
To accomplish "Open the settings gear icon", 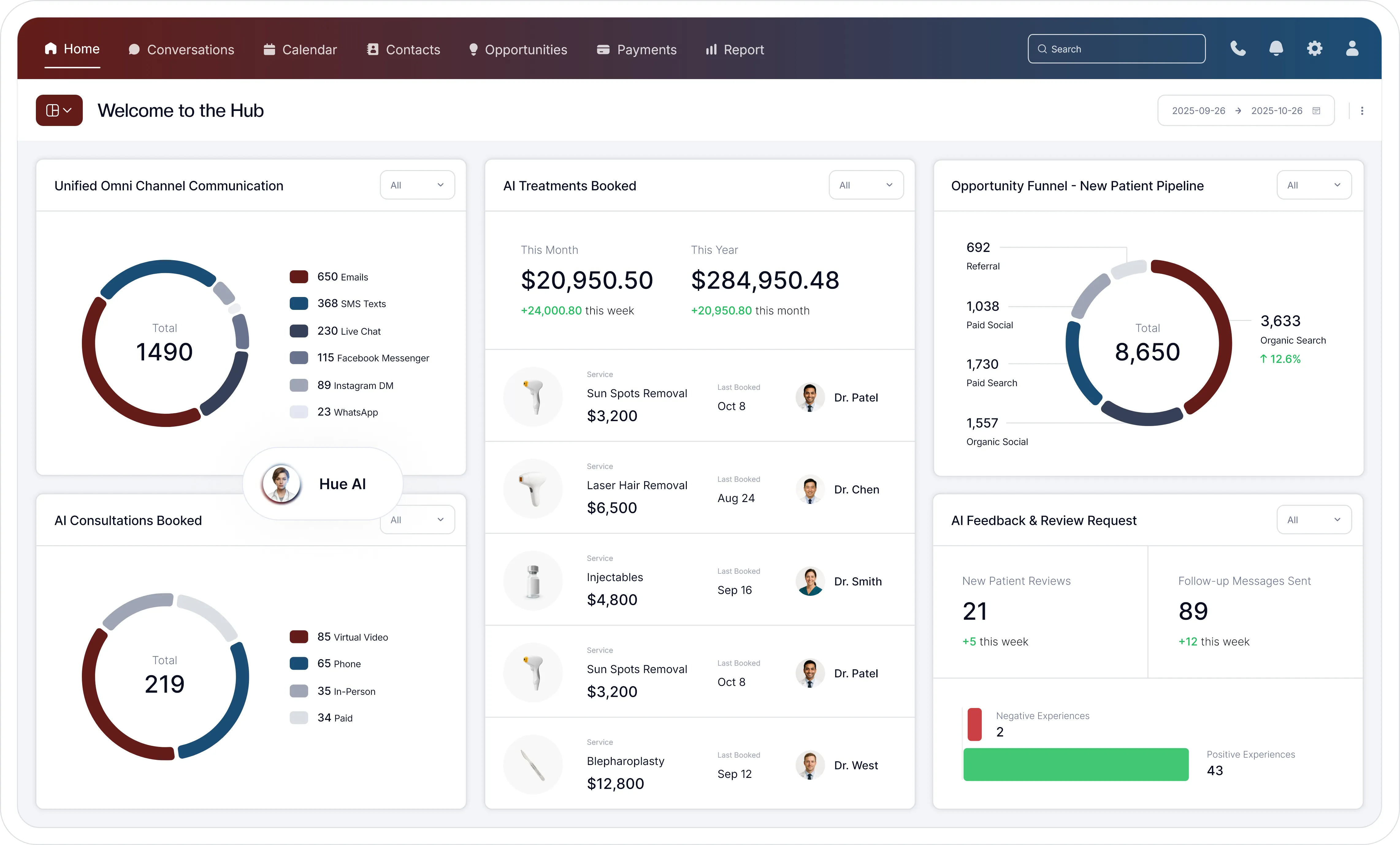I will click(x=1314, y=49).
